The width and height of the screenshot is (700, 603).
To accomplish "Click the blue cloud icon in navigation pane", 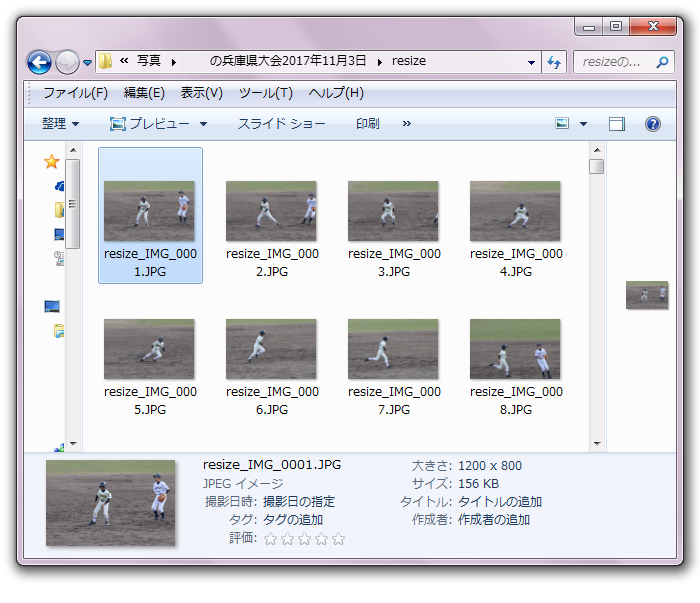I will pos(59,186).
